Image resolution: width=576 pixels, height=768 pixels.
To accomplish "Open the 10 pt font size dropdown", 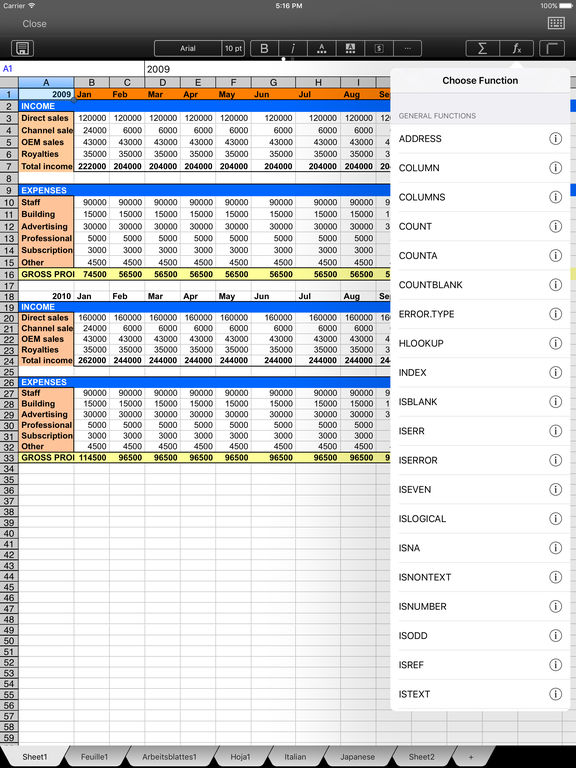I will tap(233, 48).
